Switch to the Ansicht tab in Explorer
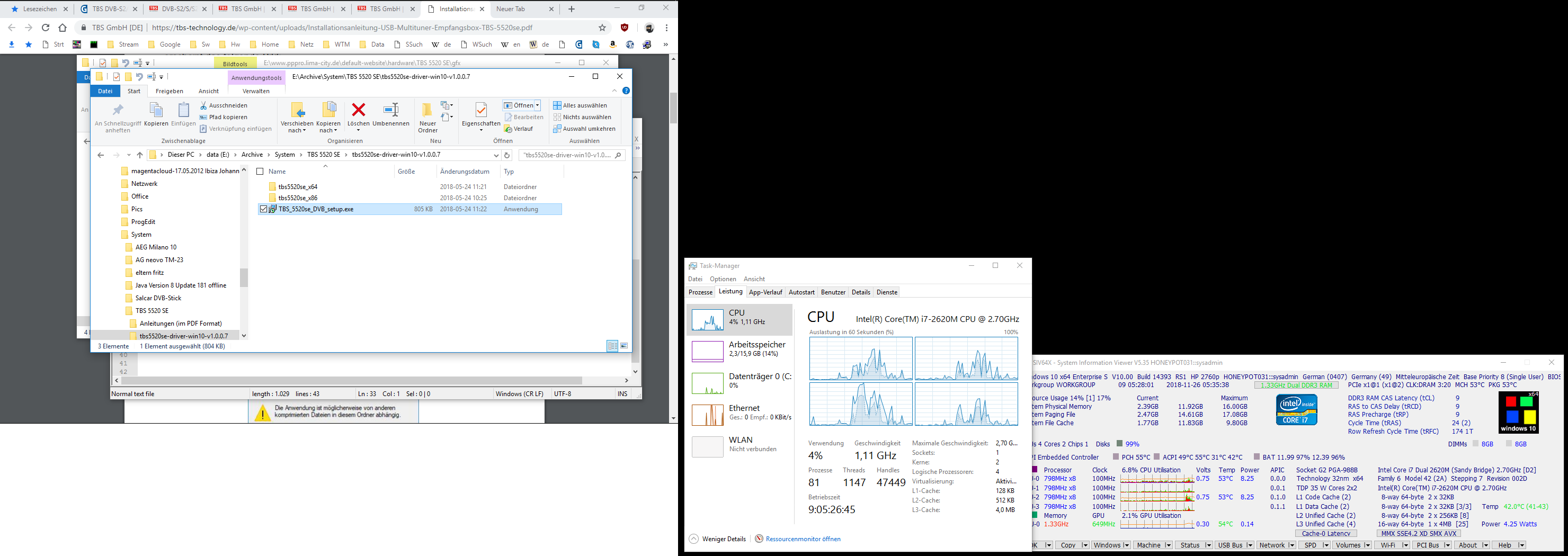 click(209, 91)
